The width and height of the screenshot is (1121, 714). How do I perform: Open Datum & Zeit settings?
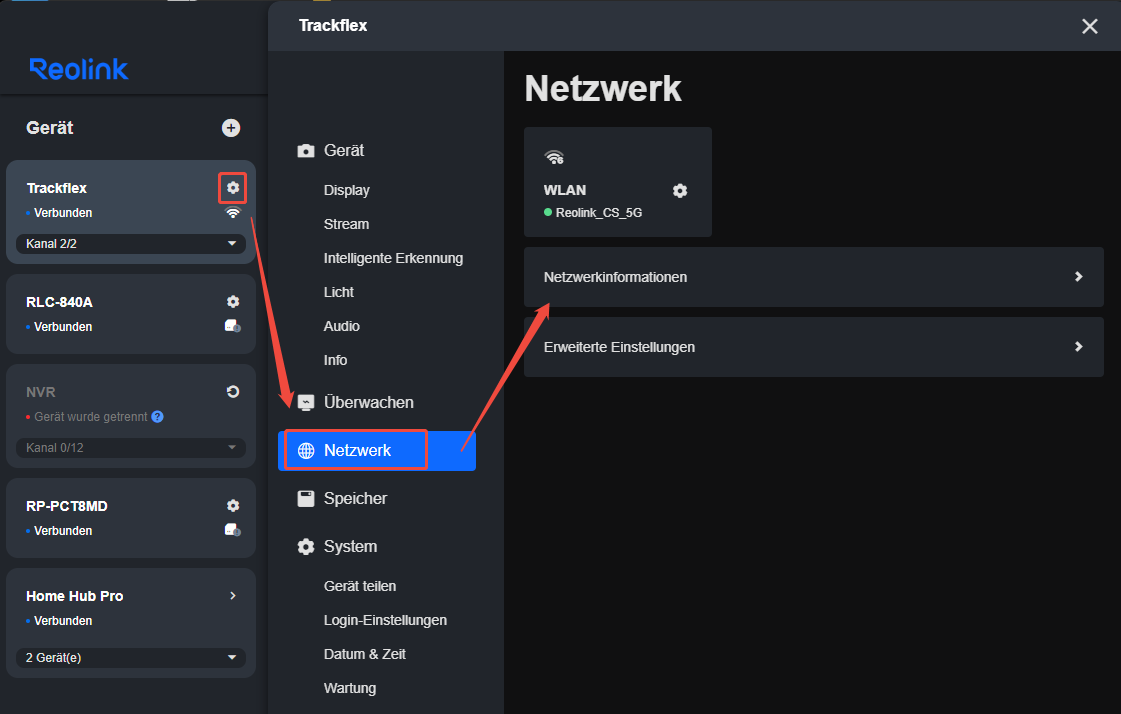click(365, 654)
